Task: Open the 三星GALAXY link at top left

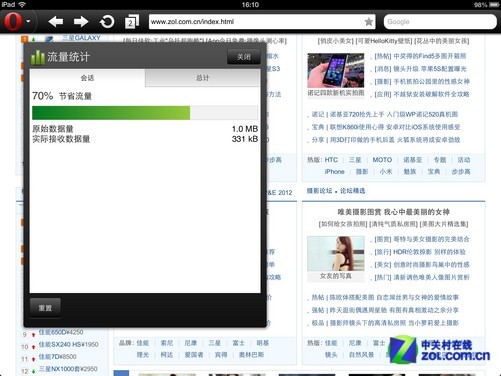Action: 81,38
